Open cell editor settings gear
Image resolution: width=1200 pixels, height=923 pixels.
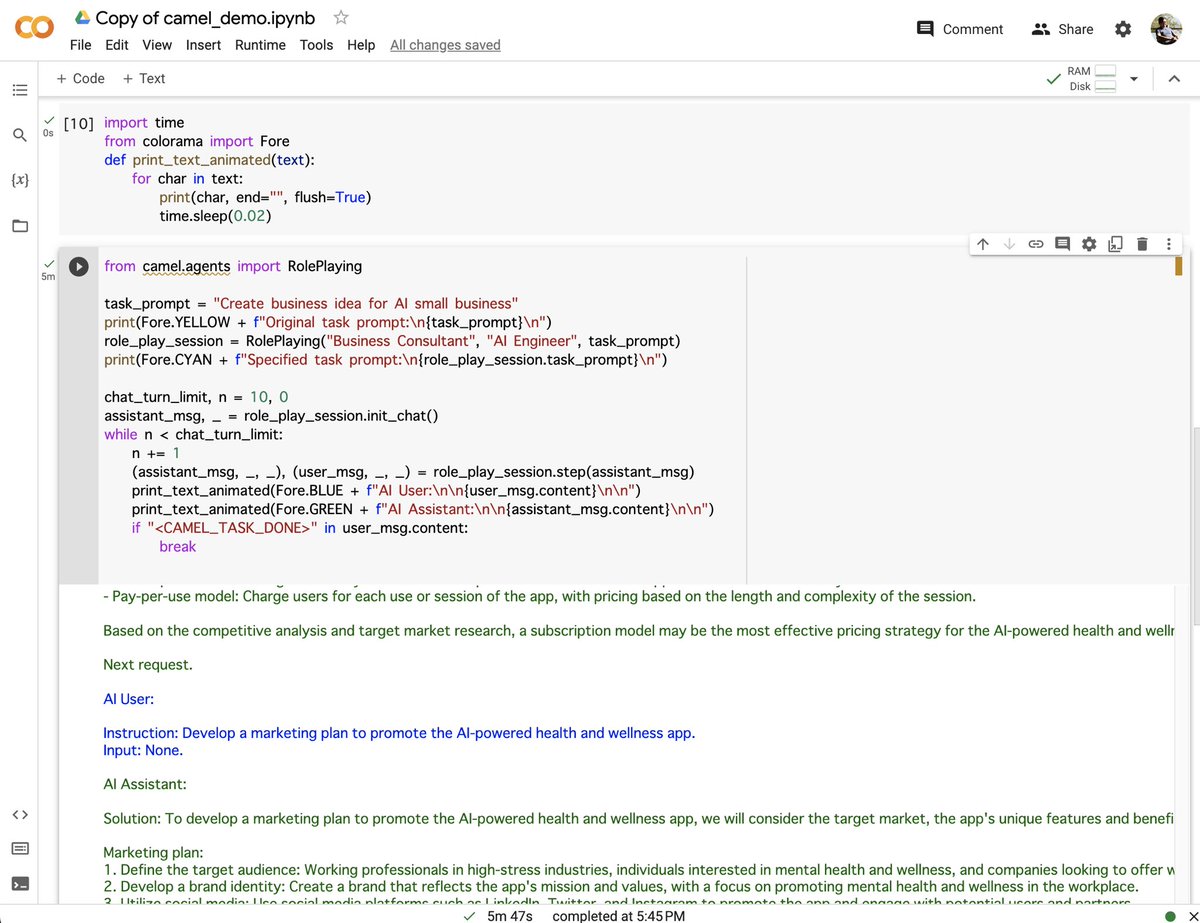(x=1089, y=244)
